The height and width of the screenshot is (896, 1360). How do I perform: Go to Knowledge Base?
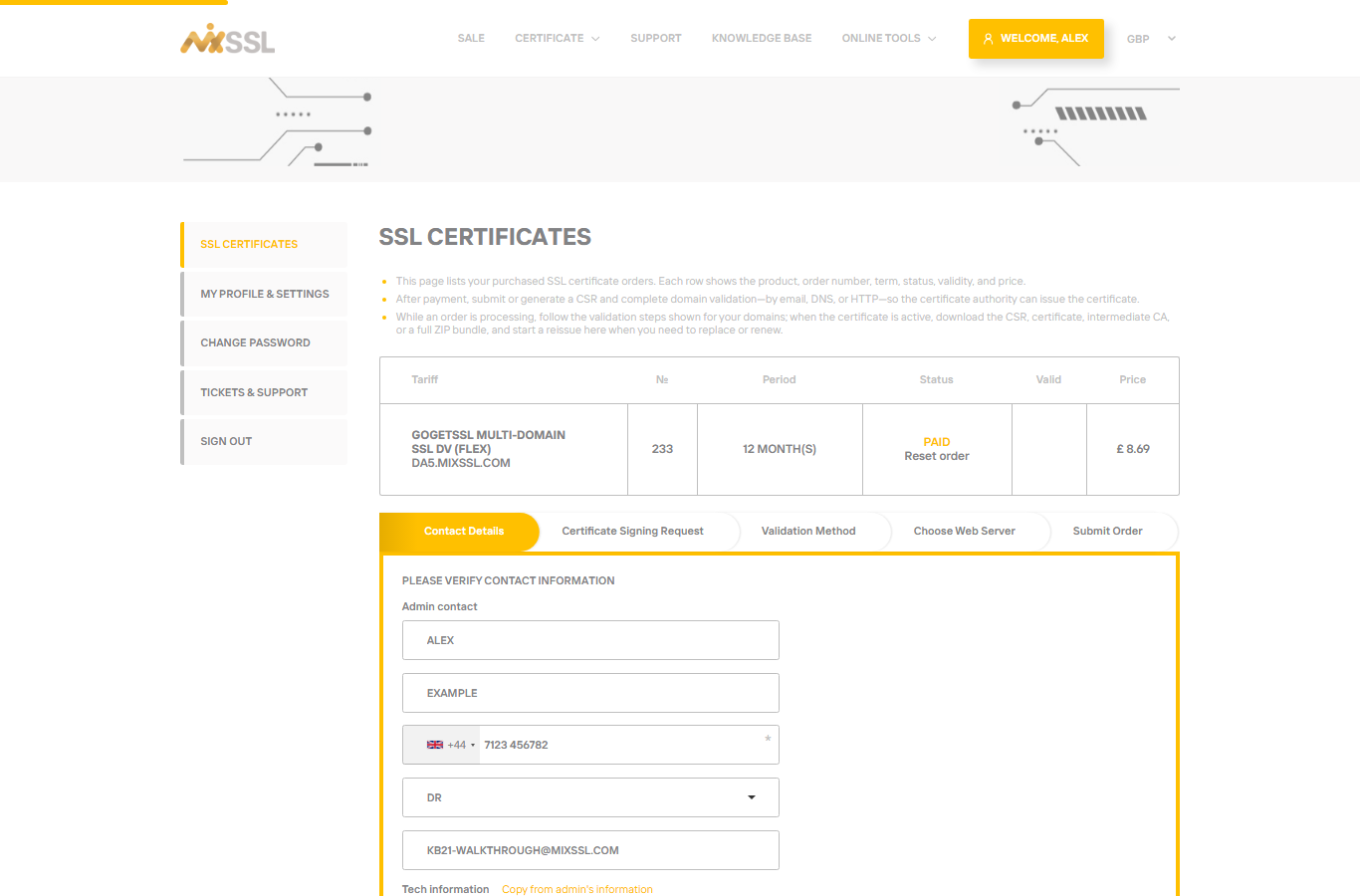(x=762, y=39)
